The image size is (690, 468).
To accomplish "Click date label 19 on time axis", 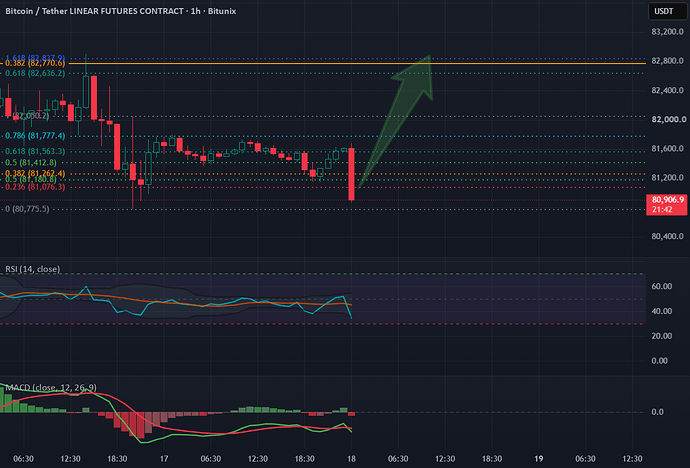I will tap(539, 459).
